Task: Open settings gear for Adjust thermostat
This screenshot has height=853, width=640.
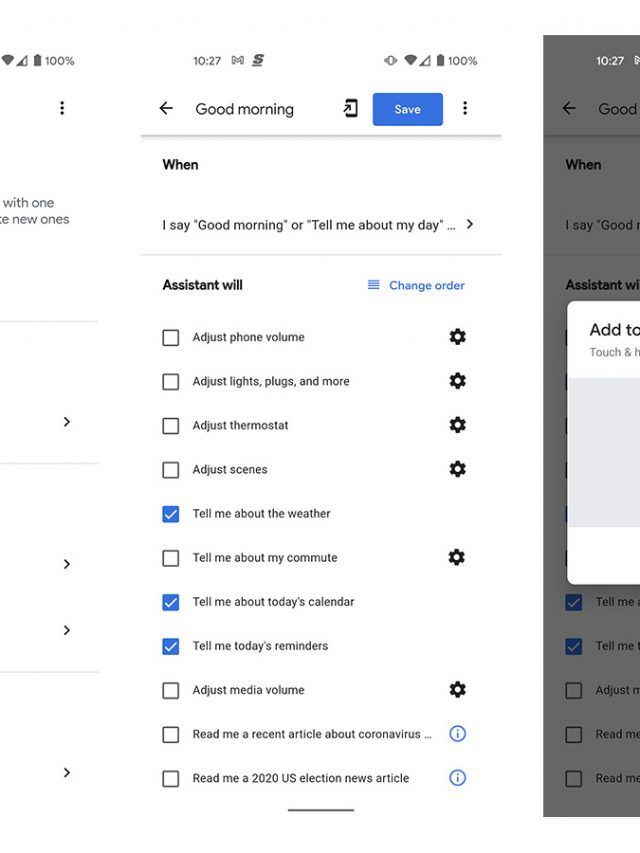Action: pyautogui.click(x=457, y=425)
